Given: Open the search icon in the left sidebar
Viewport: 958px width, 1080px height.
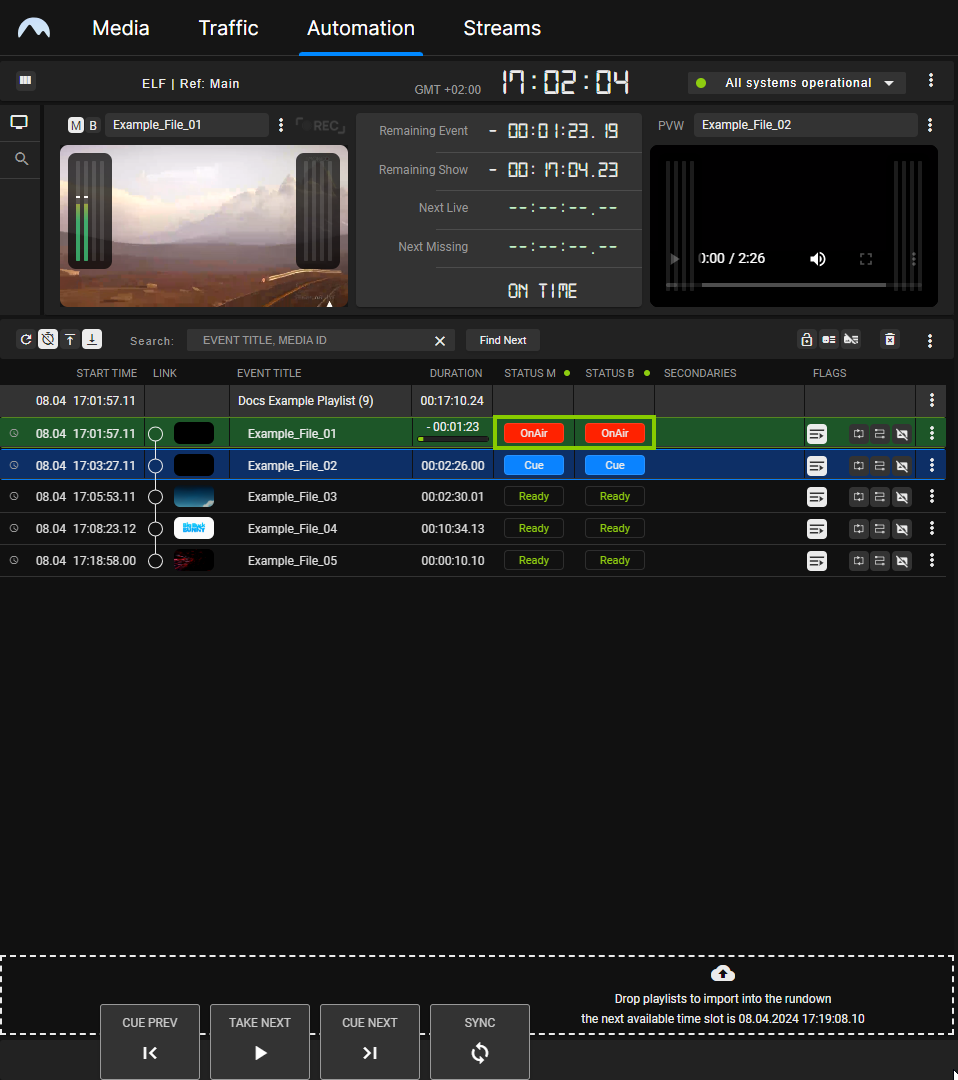Looking at the screenshot, I should point(19,158).
